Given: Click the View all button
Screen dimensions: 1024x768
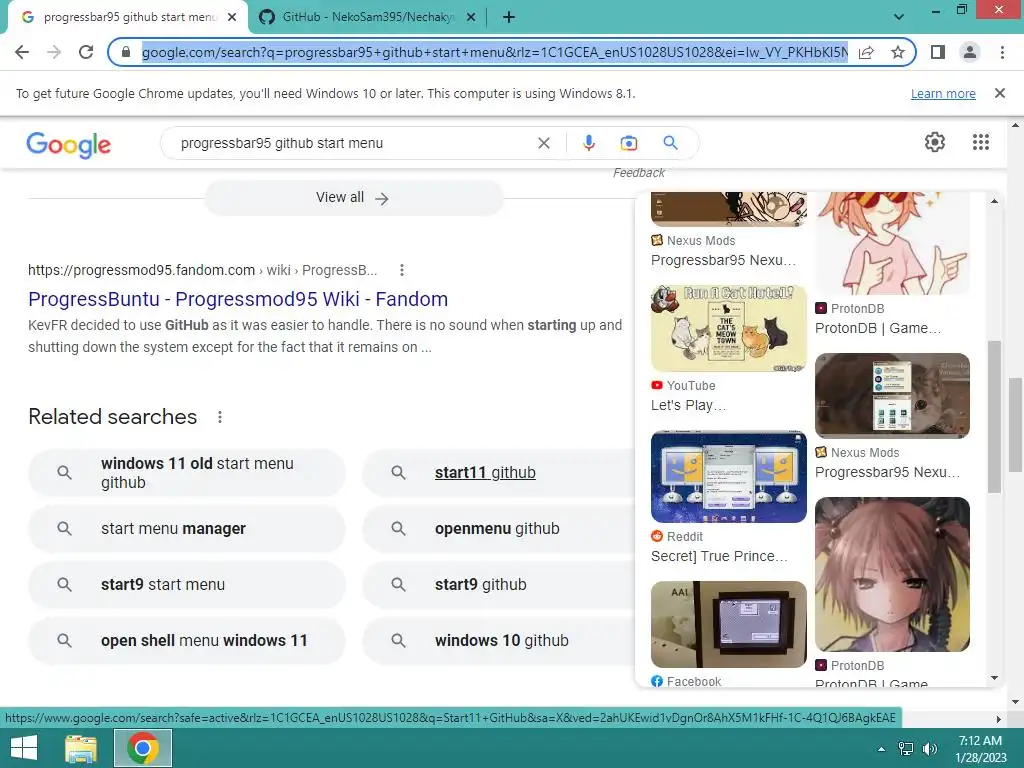Looking at the screenshot, I should coord(353,198).
